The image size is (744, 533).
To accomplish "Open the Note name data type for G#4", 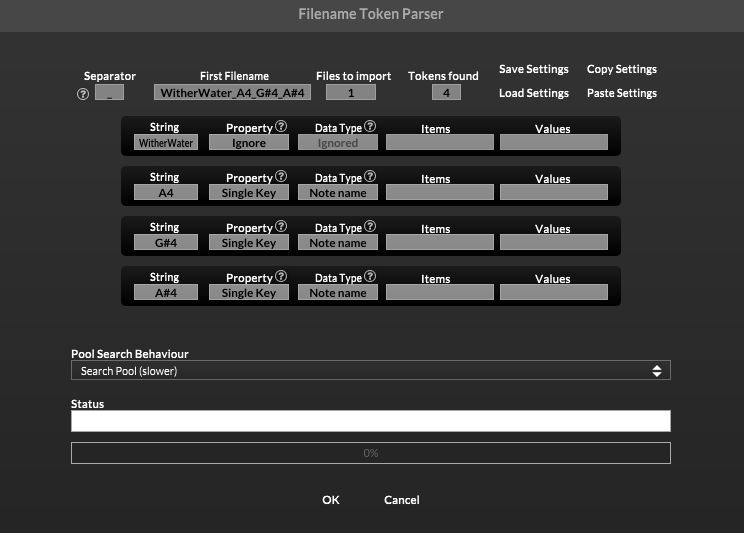I will coord(338,243).
